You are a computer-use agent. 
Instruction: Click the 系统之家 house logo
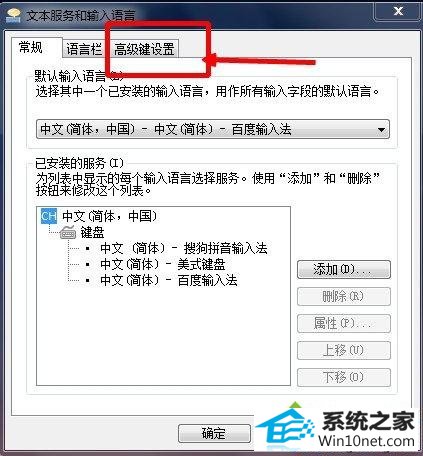point(285,425)
